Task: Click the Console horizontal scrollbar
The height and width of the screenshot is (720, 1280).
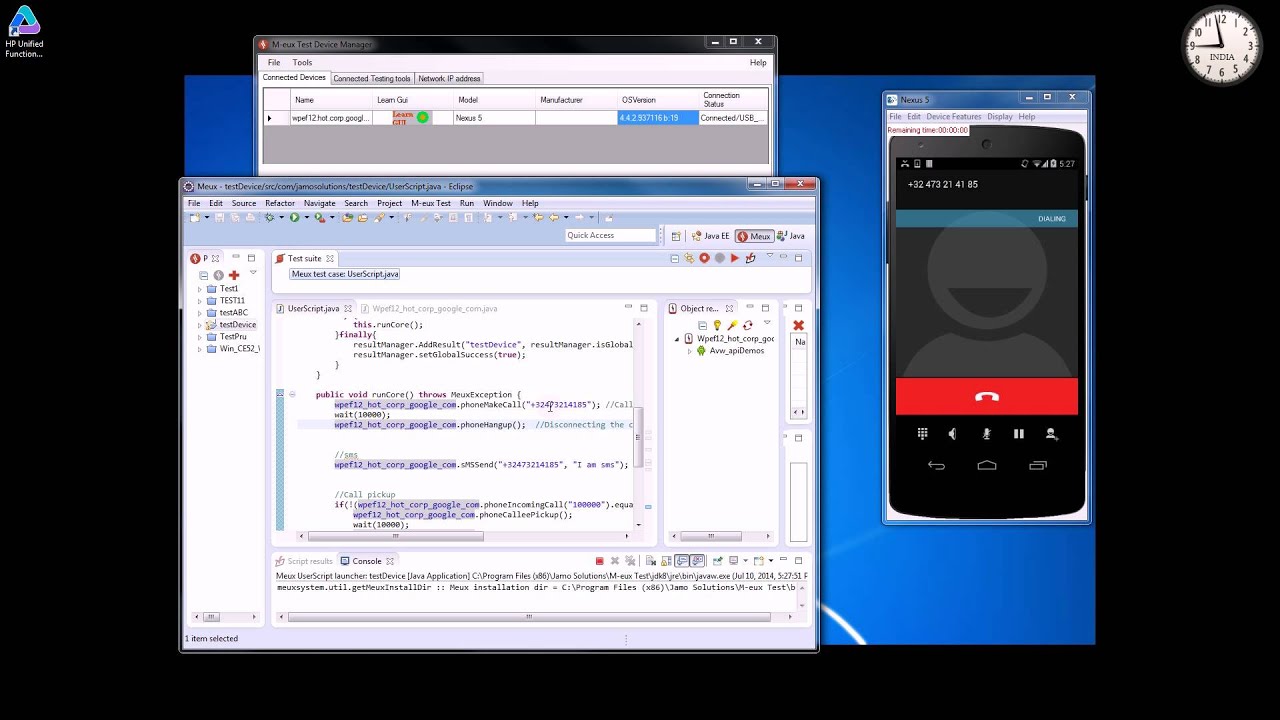Action: (529, 617)
